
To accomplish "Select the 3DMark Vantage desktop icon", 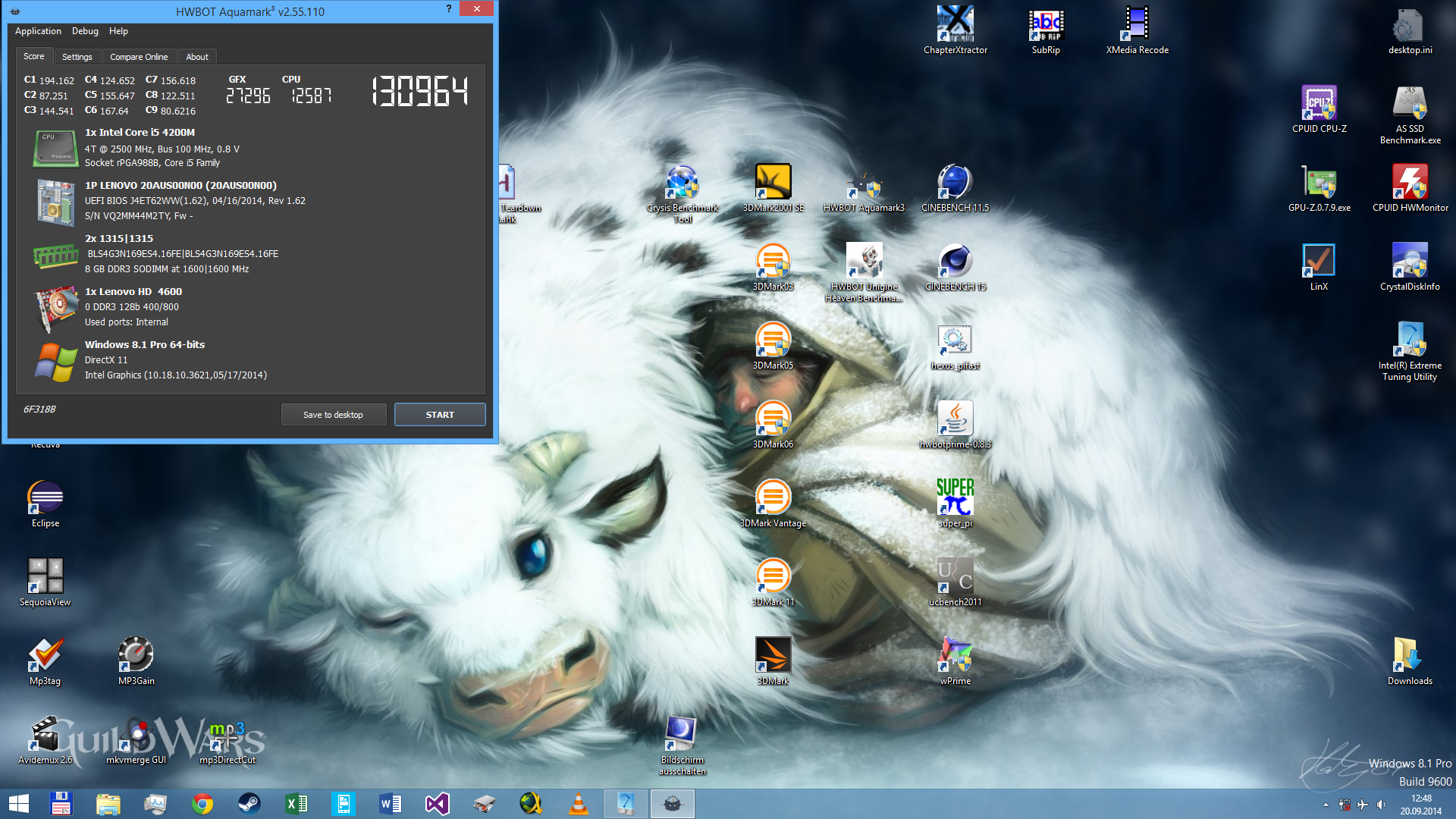I will coord(773,504).
